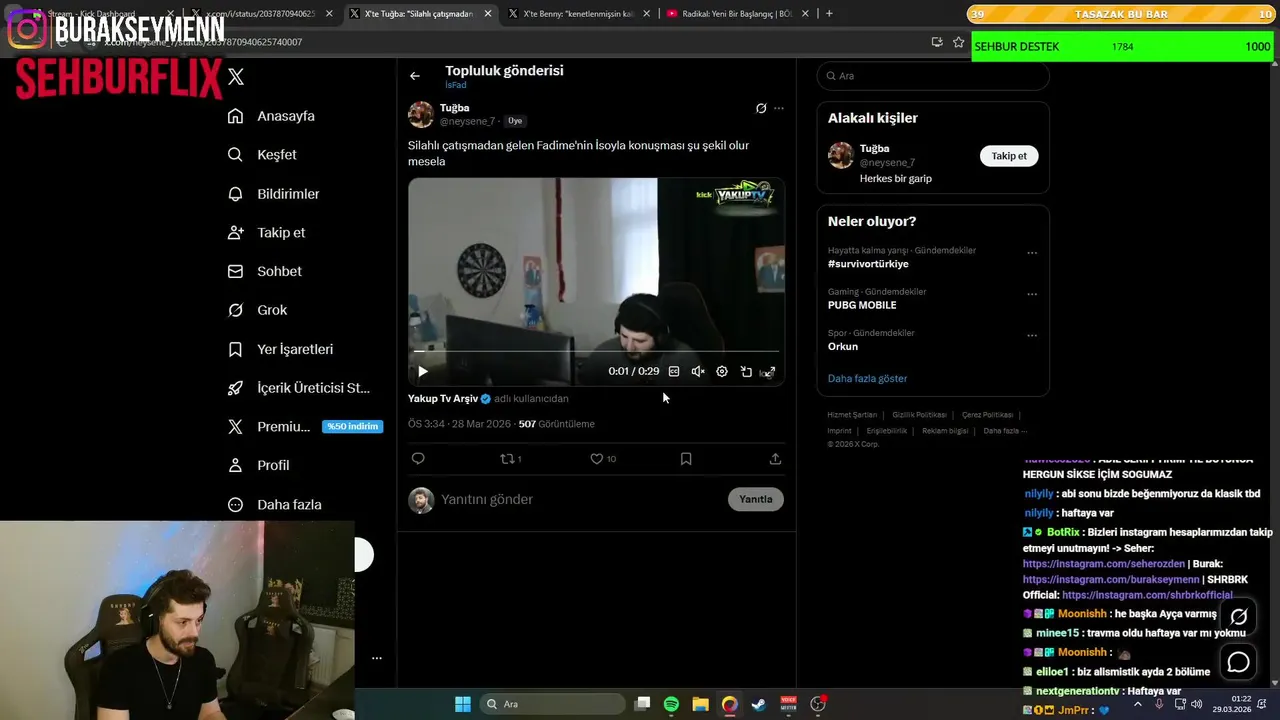Open Anasayfa home in X sidebar
The width and height of the screenshot is (1280, 720).
(x=271, y=116)
